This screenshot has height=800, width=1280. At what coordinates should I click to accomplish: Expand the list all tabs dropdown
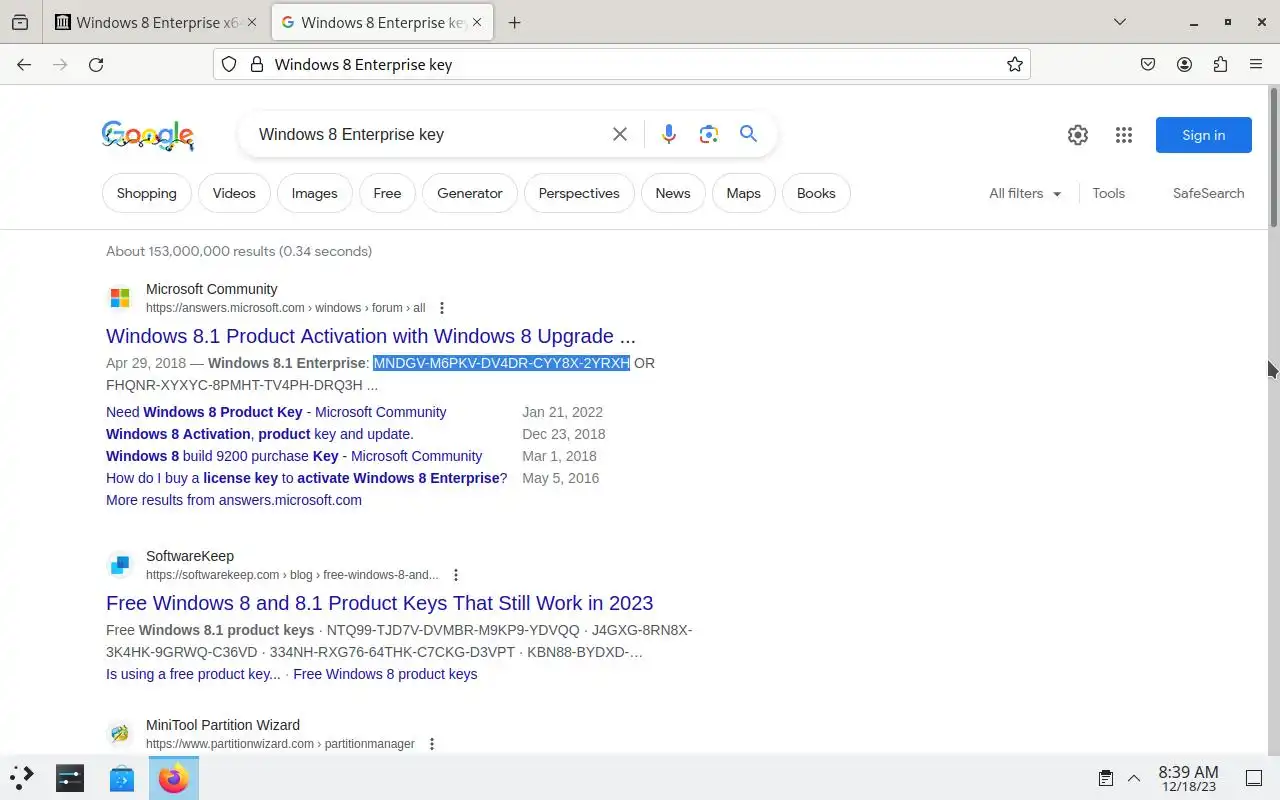click(x=1120, y=22)
